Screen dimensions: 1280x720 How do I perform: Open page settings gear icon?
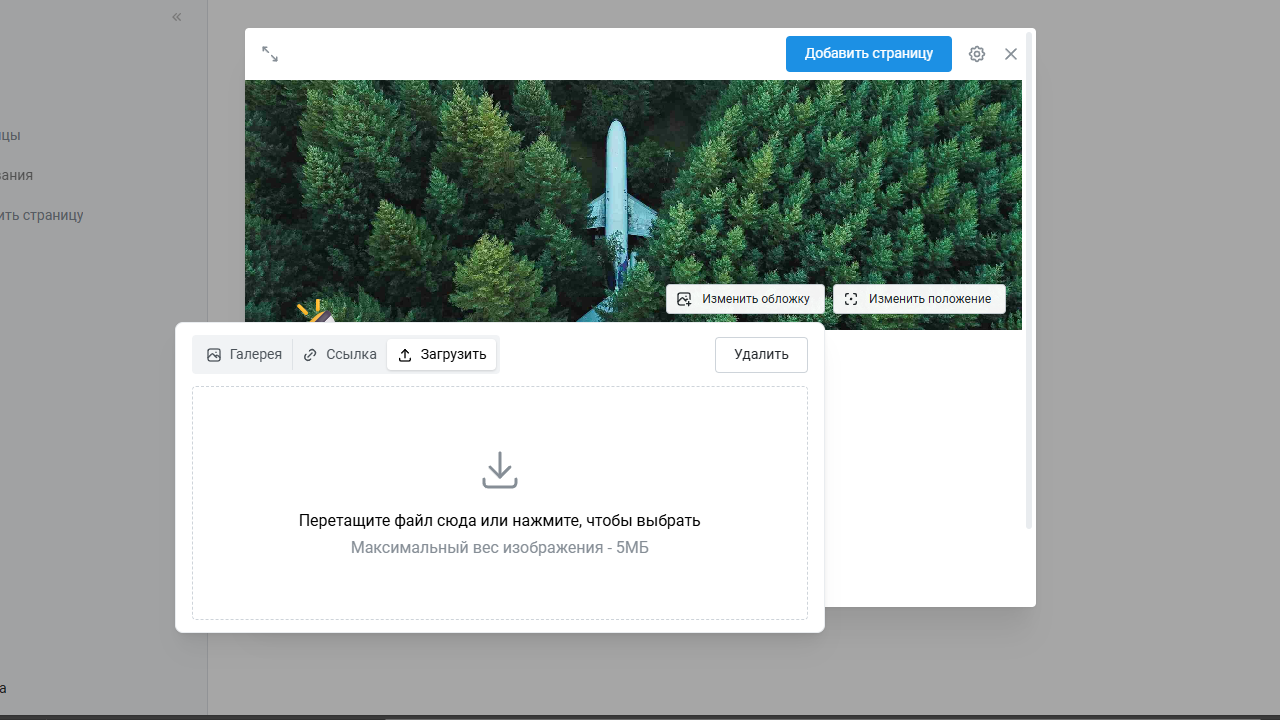pos(977,54)
